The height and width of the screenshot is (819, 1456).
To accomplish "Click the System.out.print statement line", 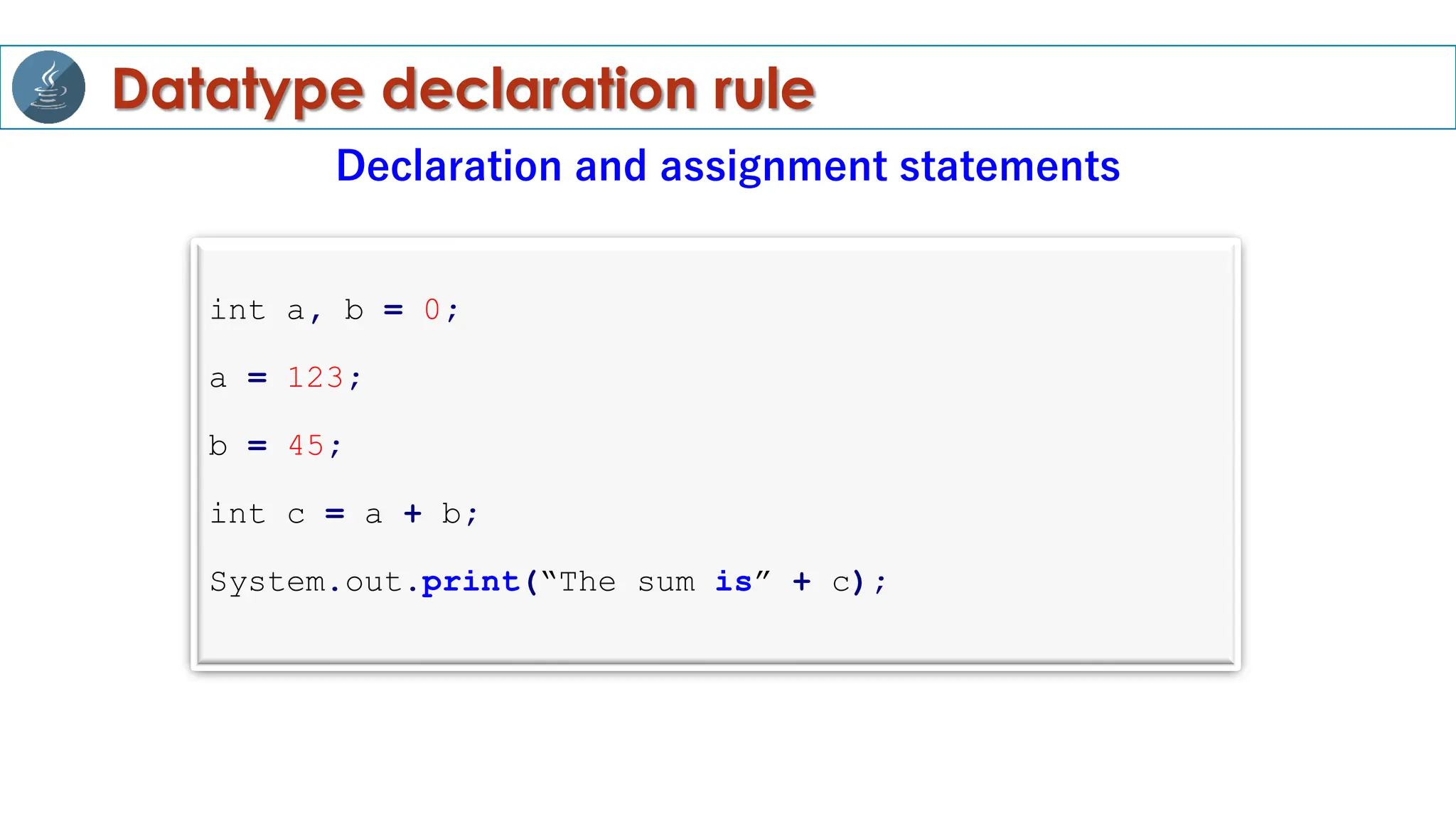I will [x=549, y=582].
